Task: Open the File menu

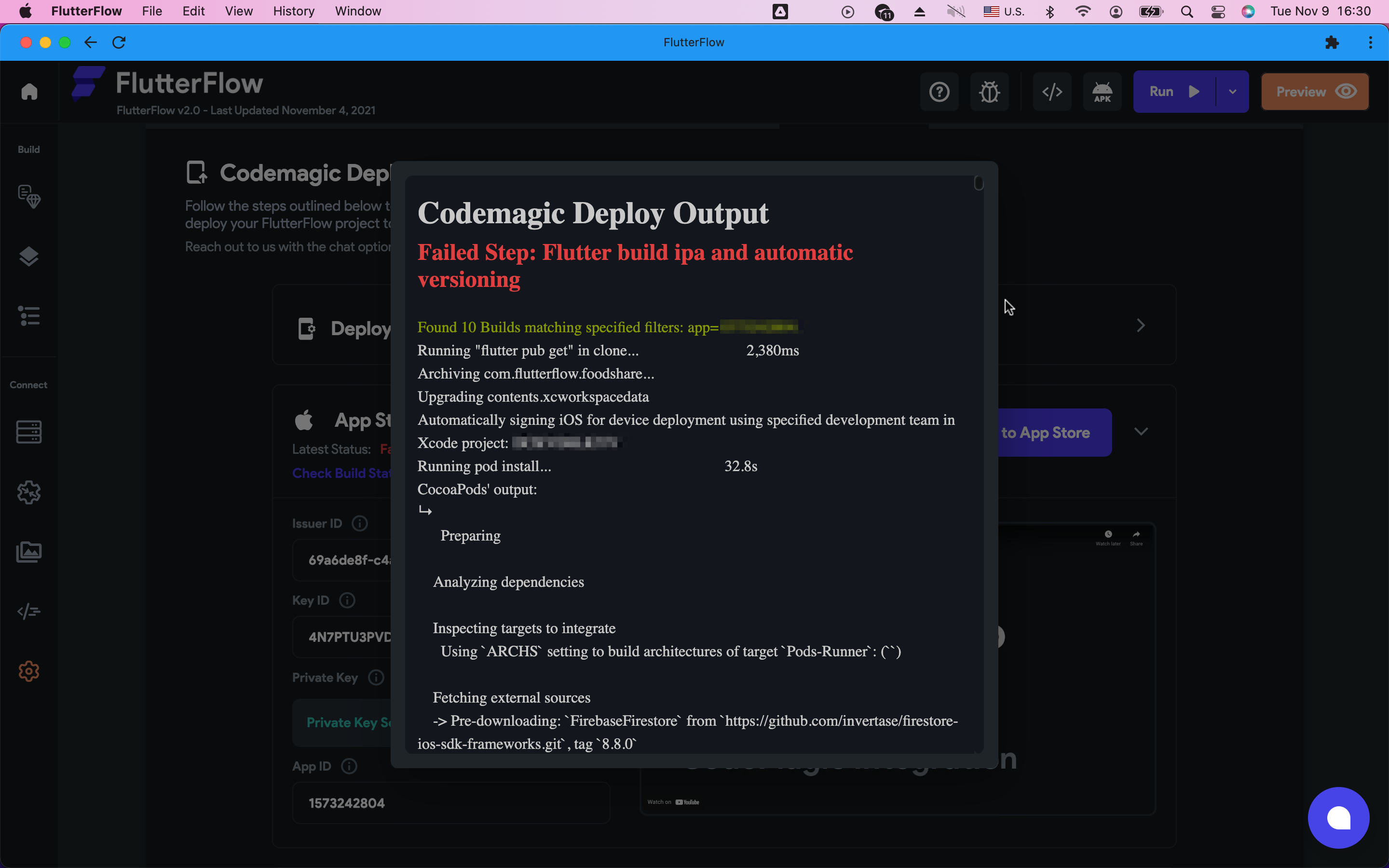Action: (x=152, y=12)
